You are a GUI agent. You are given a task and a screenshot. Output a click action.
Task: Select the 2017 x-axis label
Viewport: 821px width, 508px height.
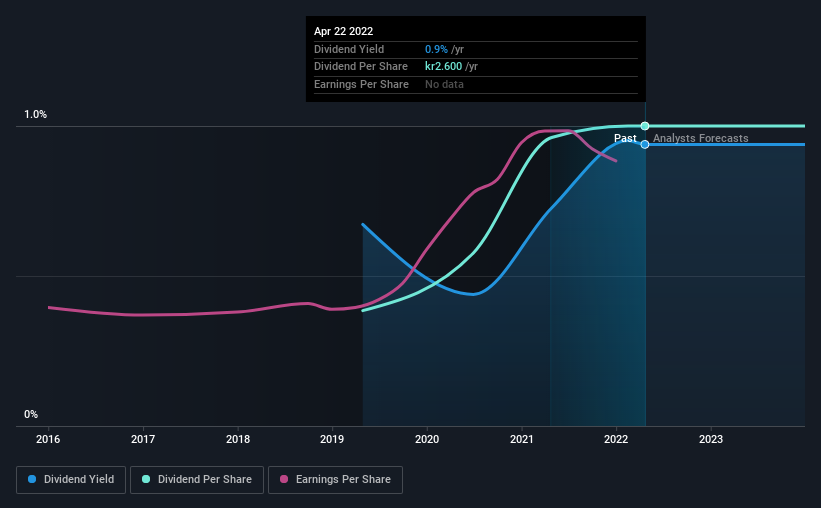tap(143, 439)
